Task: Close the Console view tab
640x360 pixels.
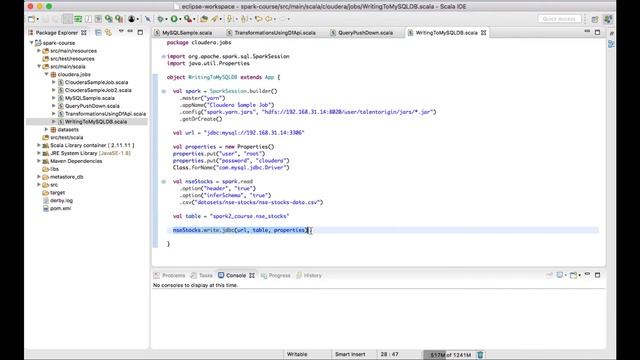Action: tap(252, 276)
